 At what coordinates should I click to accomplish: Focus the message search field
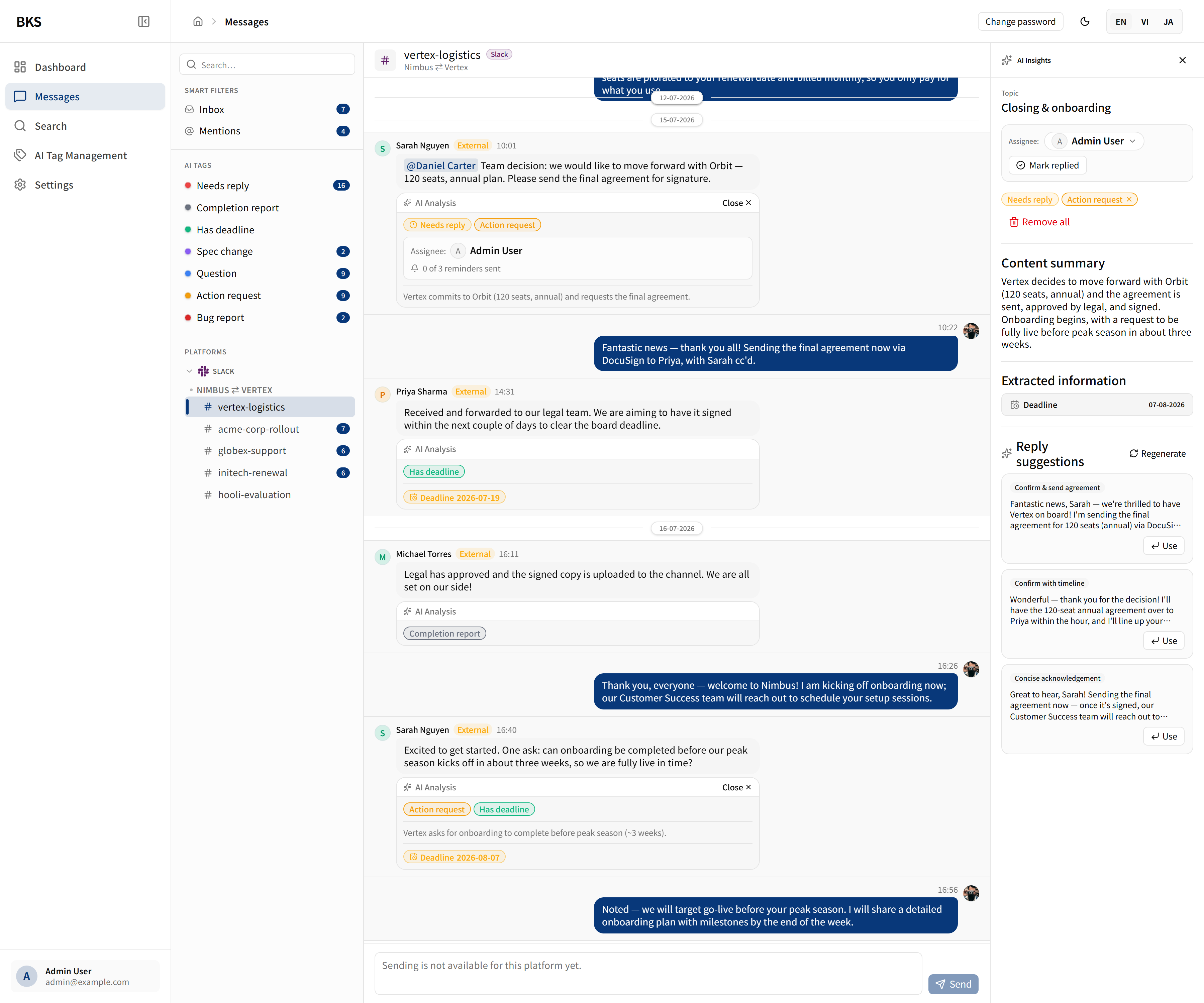[x=267, y=65]
